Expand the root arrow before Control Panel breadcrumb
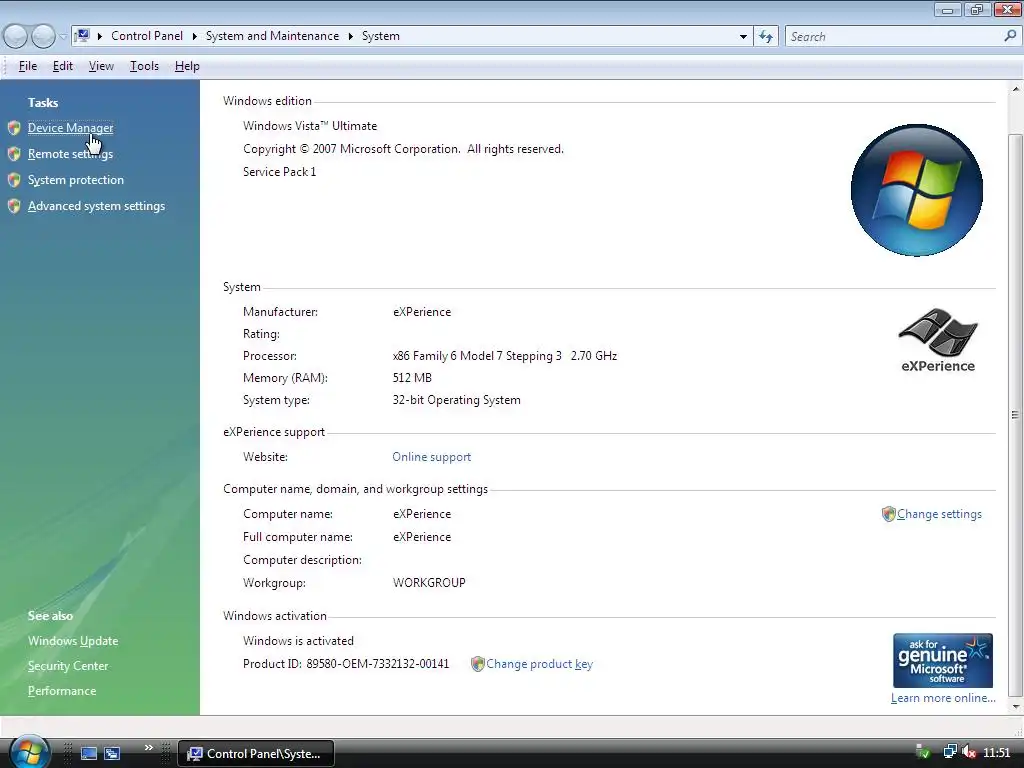This screenshot has width=1024, height=768. [100, 37]
